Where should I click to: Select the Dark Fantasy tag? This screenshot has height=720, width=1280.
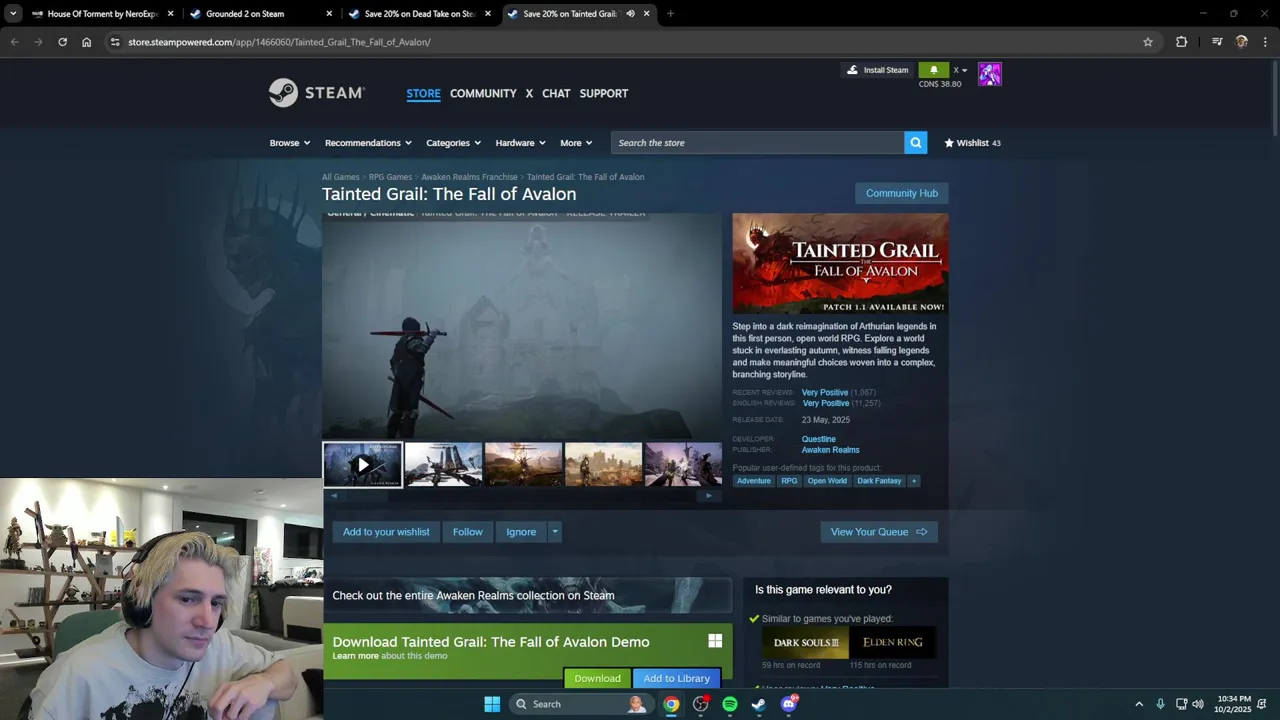[x=879, y=481]
